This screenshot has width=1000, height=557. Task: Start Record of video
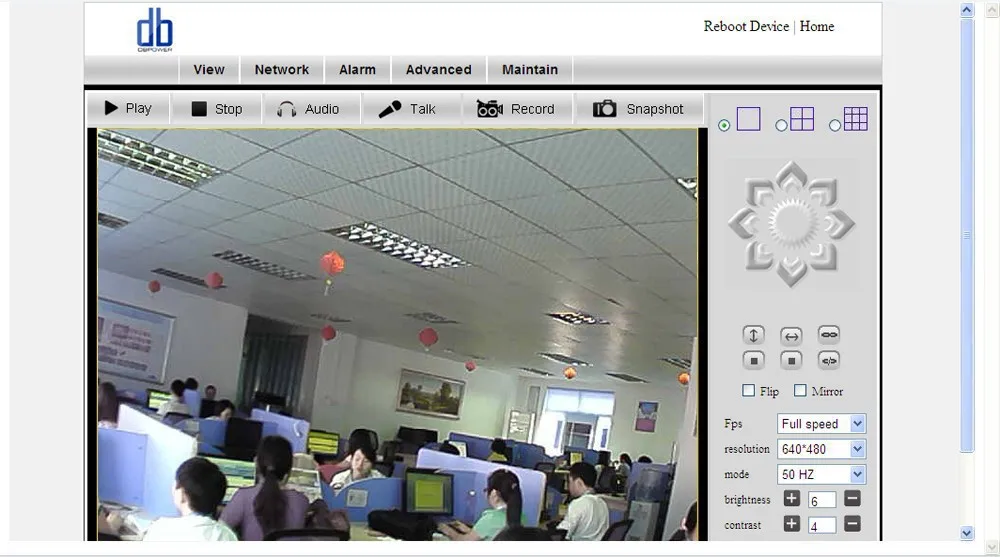(x=516, y=109)
